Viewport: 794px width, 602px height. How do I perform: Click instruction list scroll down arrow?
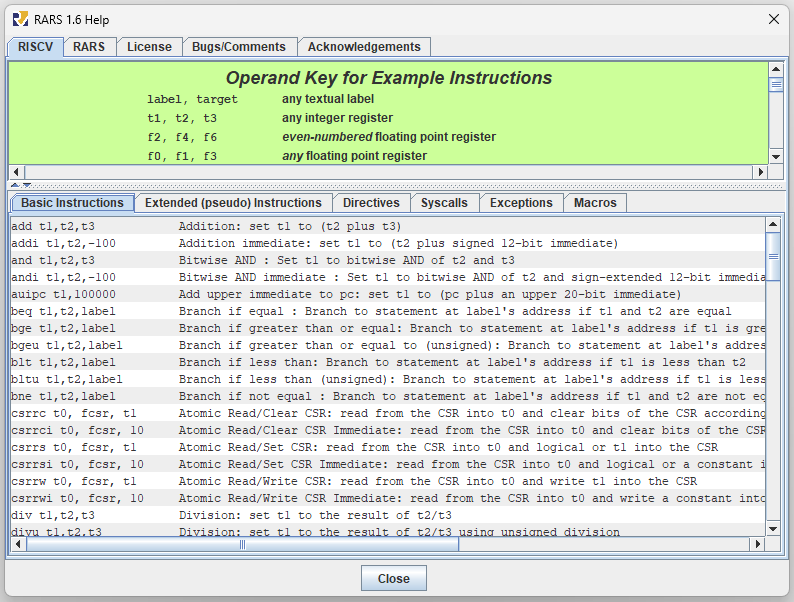pos(773,529)
